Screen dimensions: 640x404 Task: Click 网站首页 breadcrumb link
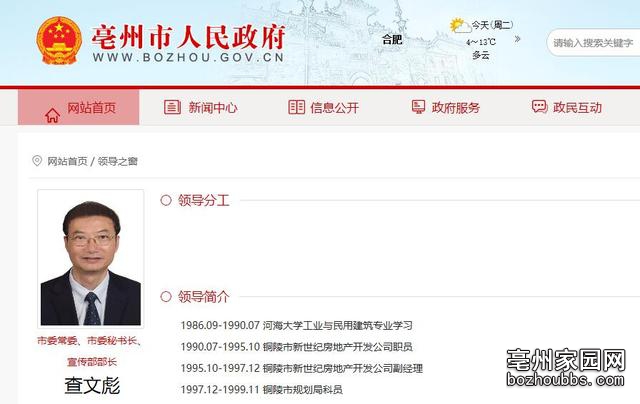(x=67, y=161)
